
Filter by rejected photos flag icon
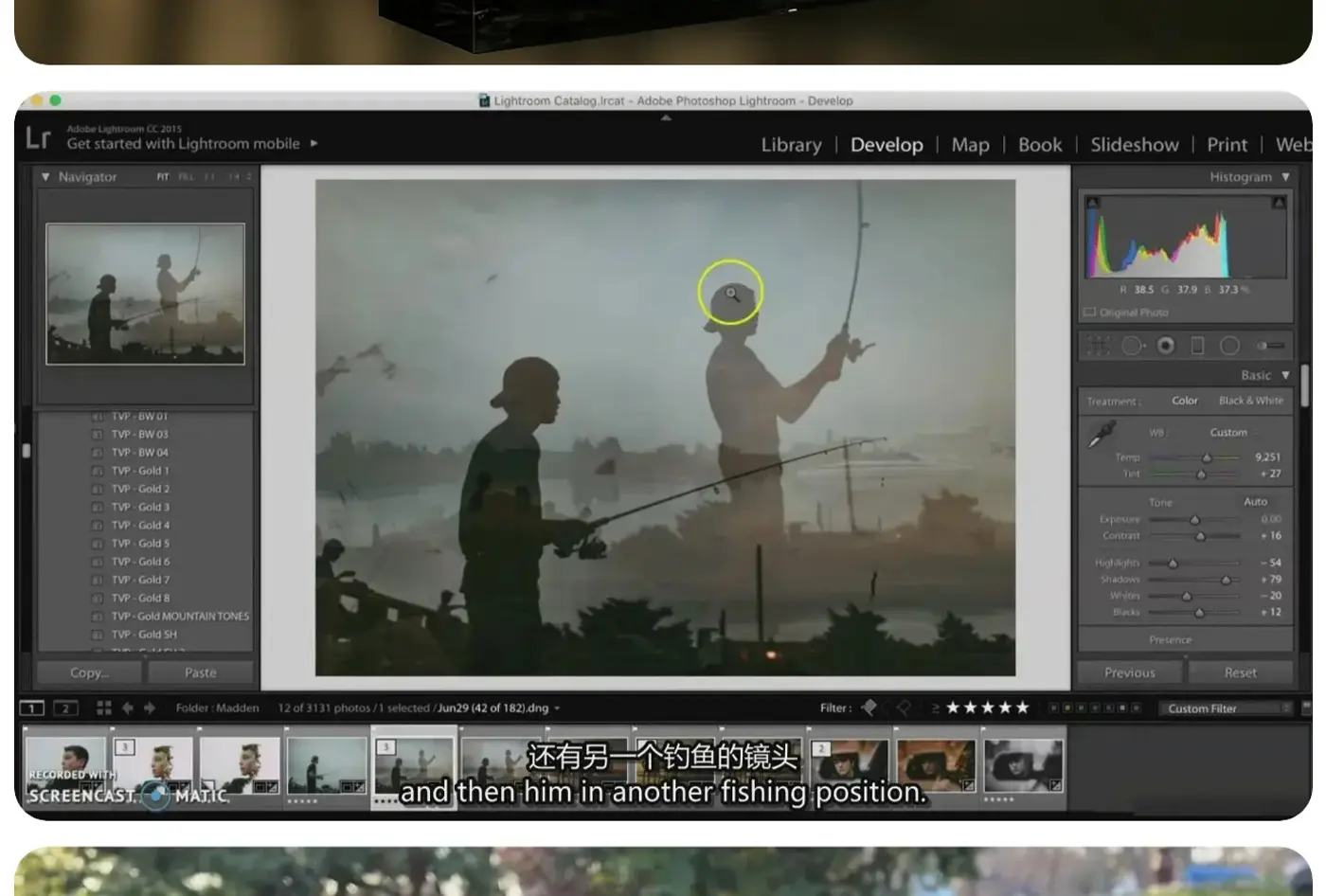[x=904, y=708]
